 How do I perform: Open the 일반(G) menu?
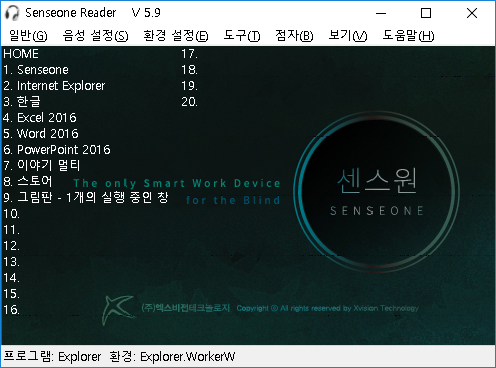28,36
